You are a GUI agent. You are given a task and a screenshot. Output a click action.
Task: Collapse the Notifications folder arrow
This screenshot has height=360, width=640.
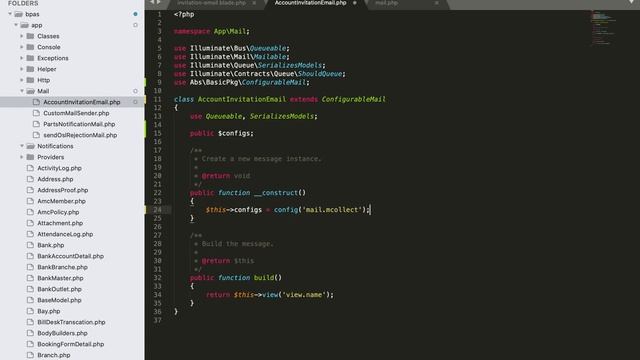pyautogui.click(x=22, y=146)
